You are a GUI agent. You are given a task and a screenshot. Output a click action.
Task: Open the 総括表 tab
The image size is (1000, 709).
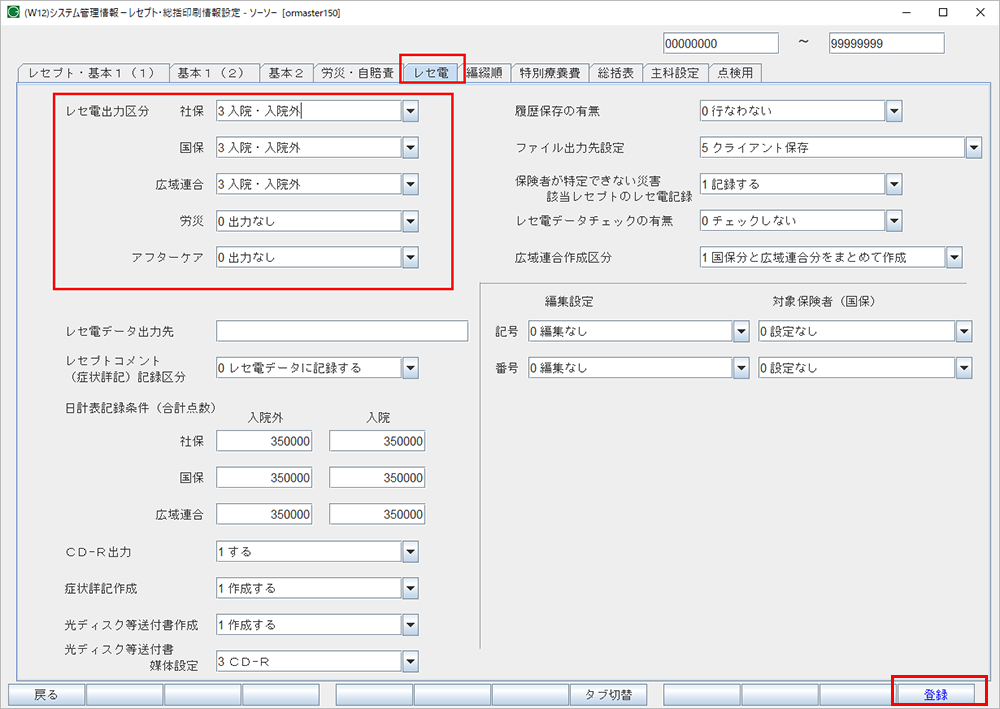click(x=616, y=73)
